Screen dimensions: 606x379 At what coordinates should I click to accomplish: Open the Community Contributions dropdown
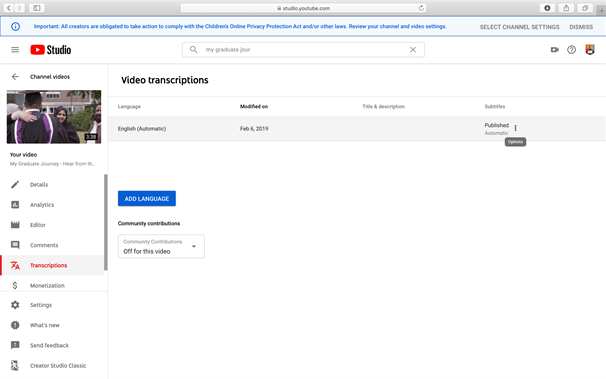(161, 246)
